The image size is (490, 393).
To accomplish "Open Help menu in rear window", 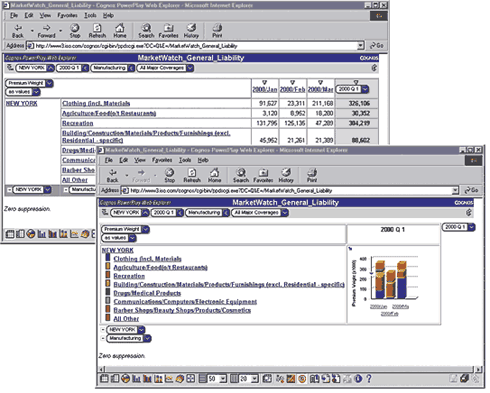I will pos(108,15).
